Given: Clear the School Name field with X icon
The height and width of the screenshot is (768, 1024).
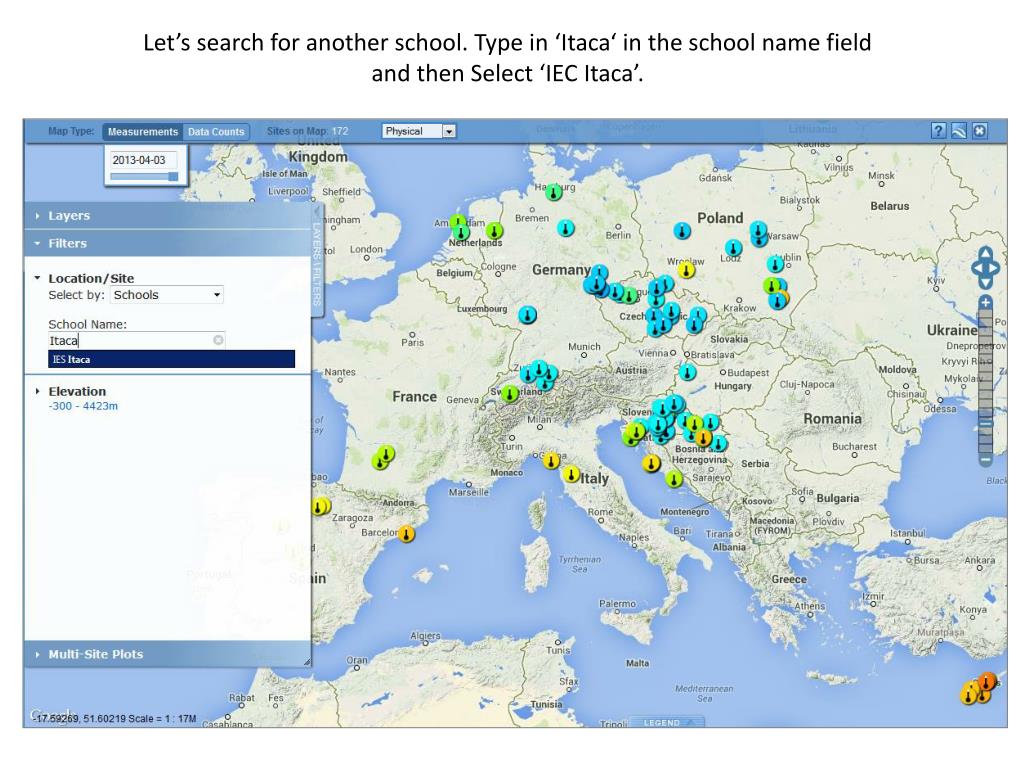Looking at the screenshot, I should [x=218, y=340].
